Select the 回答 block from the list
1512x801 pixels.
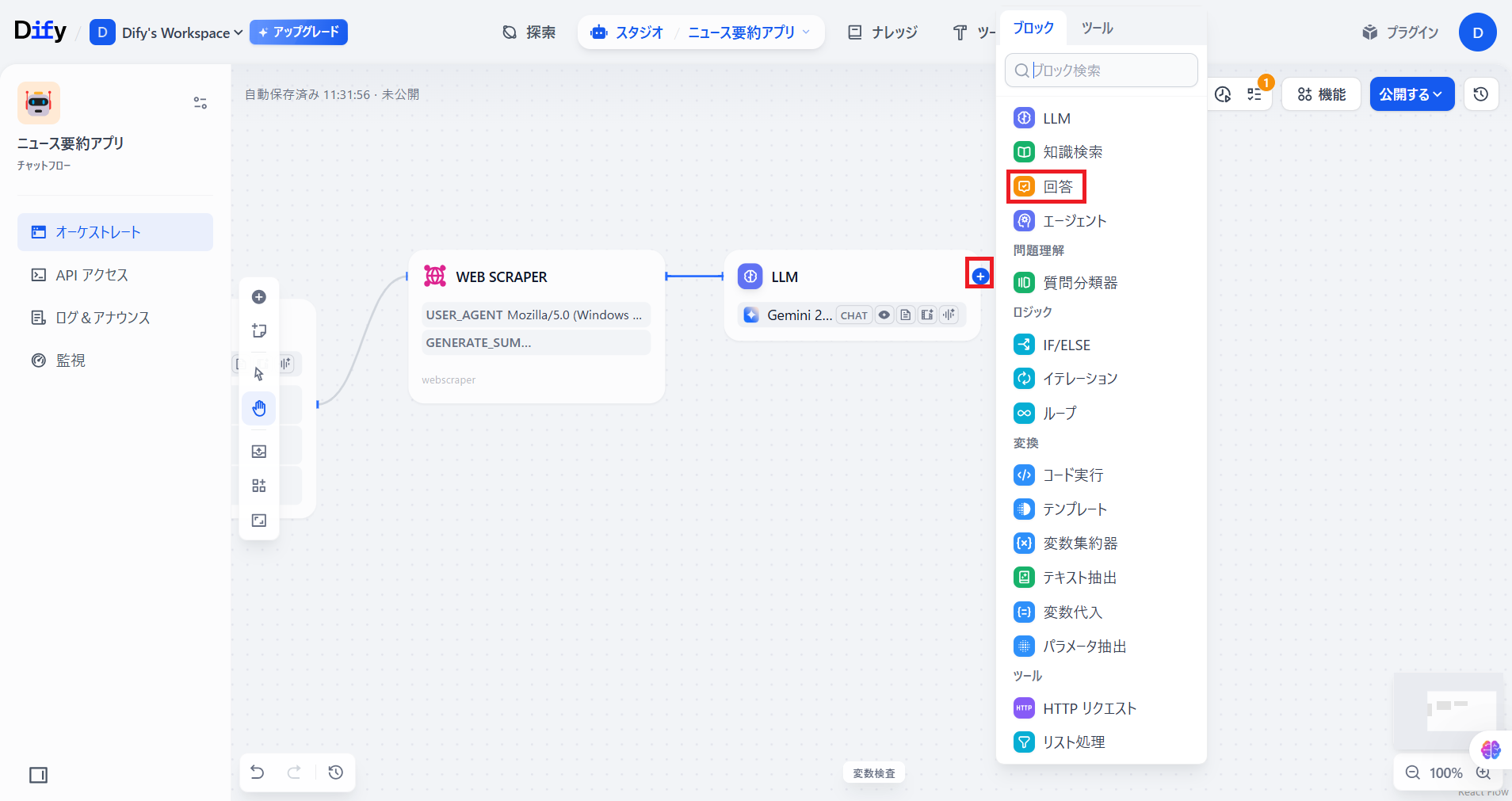coord(1046,187)
